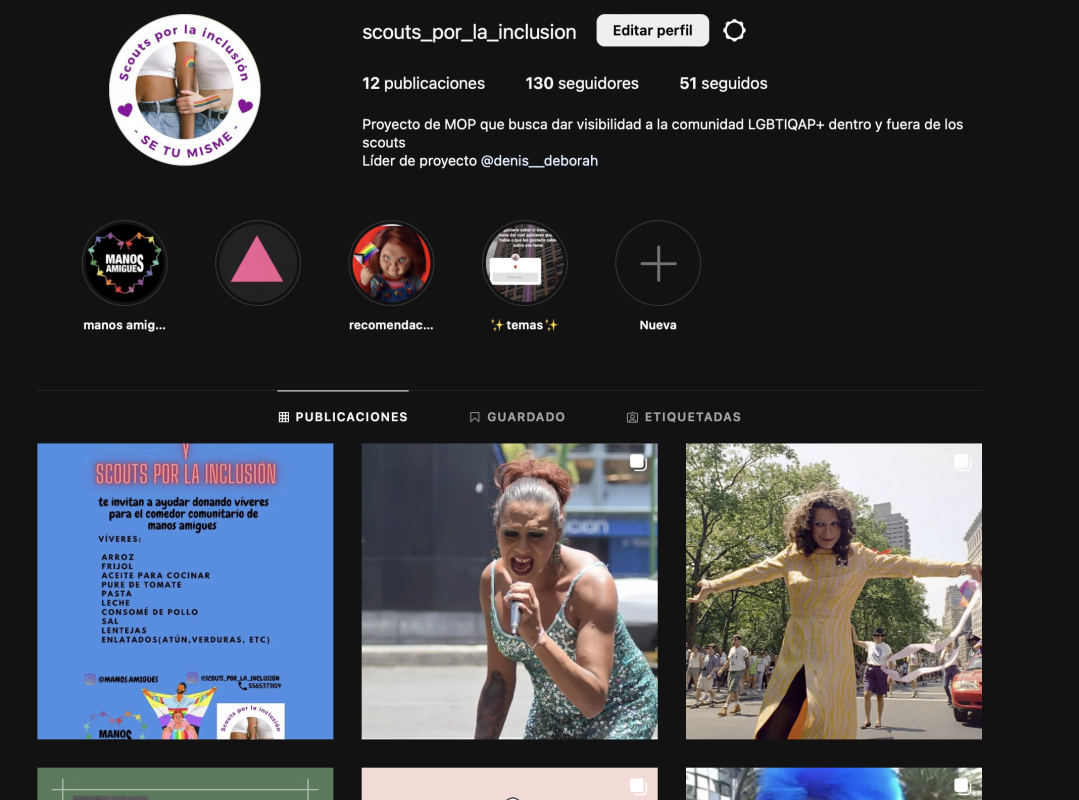This screenshot has height=800, width=1079.
Task: Open the pale pink post in second row
Action: pos(509,784)
